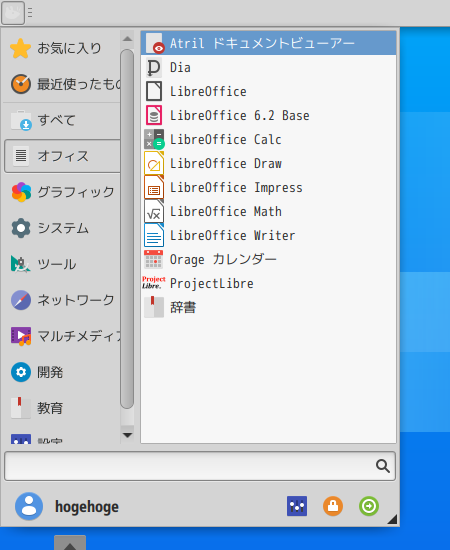
Task: Launch LibreOffice Impress
Action: [268, 187]
